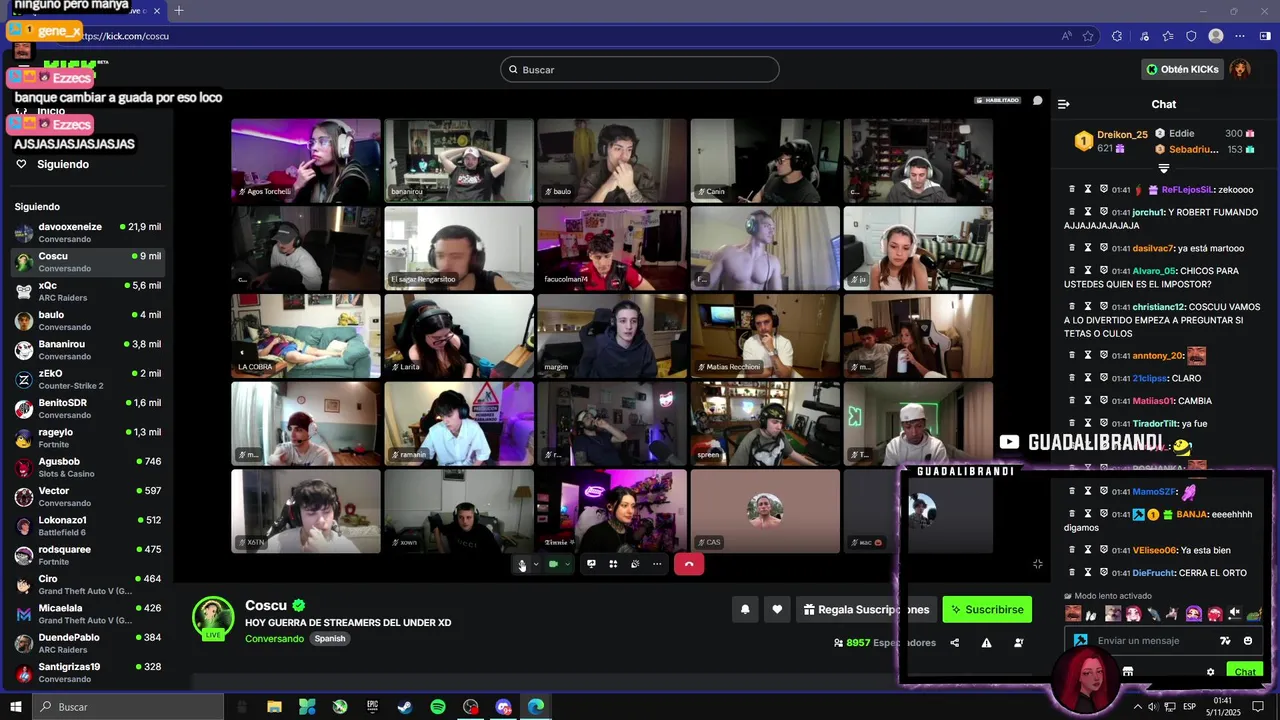Open Steam from the taskbar
The image size is (1280, 720).
(405, 707)
